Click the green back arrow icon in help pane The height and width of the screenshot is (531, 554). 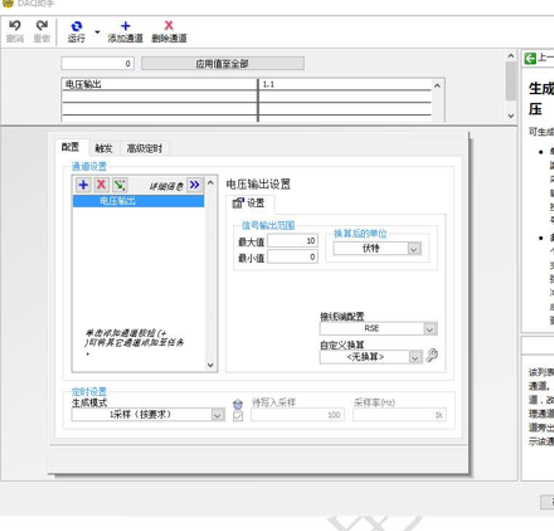[x=530, y=58]
